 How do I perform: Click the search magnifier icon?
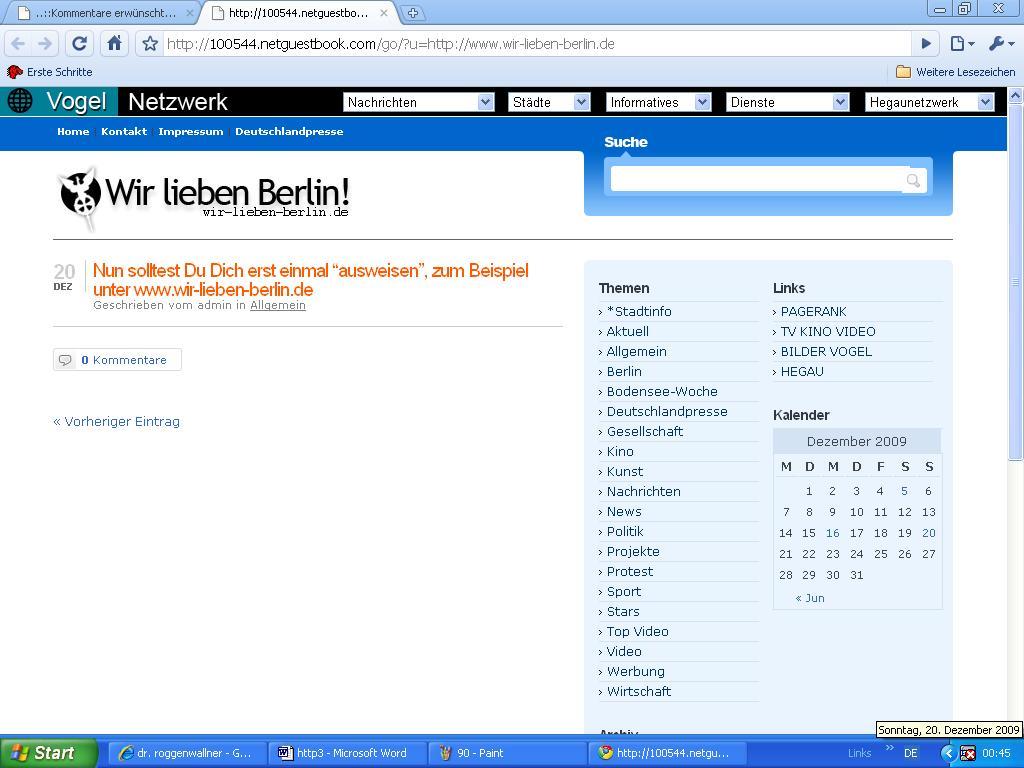point(913,181)
